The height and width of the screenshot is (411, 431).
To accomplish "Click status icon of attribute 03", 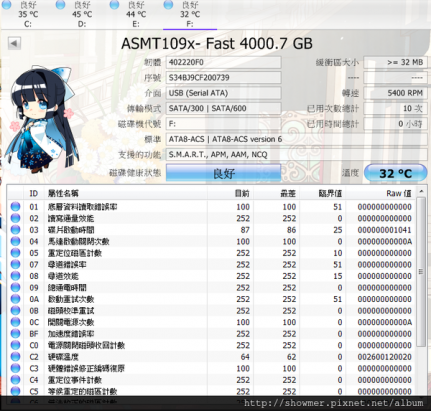I will [15, 230].
